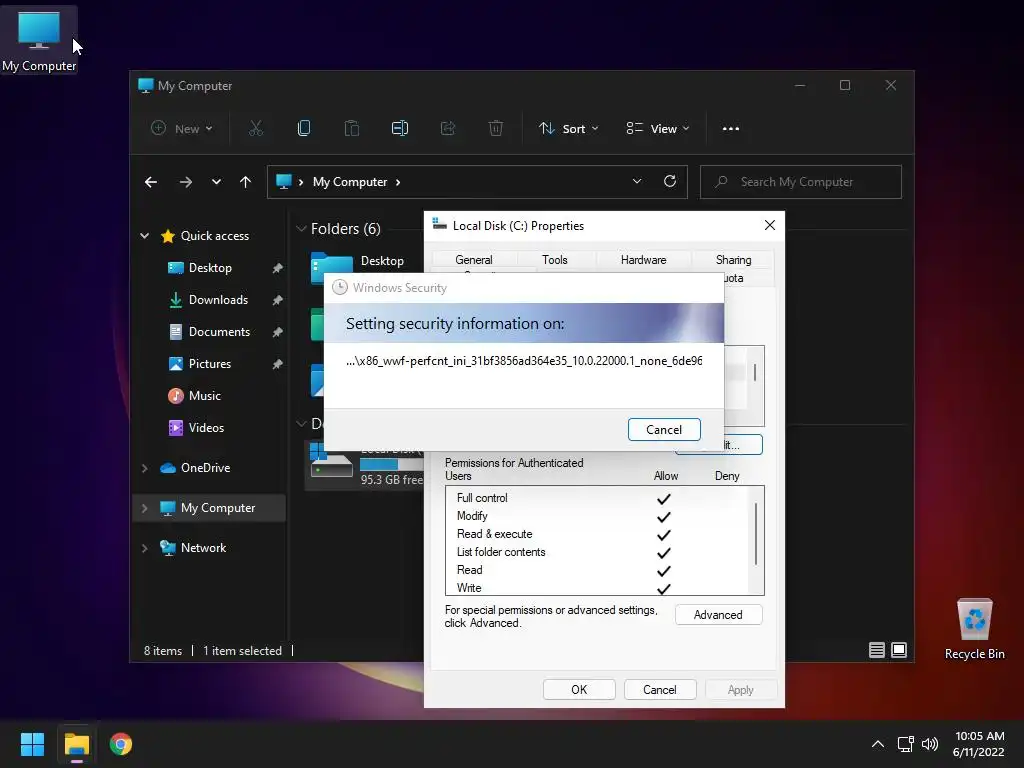This screenshot has height=768, width=1024.
Task: Click the Cut scissors icon in toolbar
Action: point(255,129)
